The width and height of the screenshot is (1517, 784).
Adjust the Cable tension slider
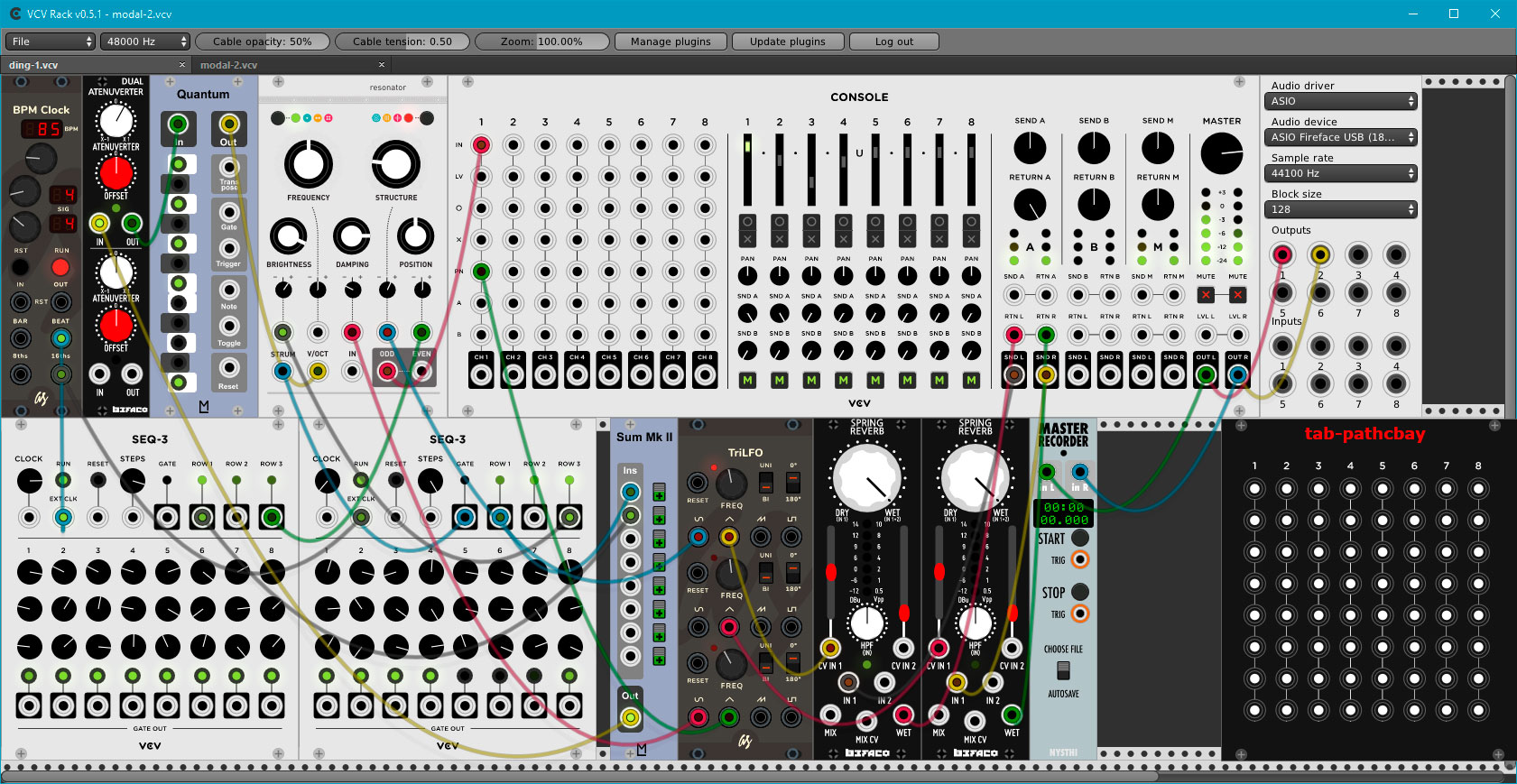tap(402, 42)
